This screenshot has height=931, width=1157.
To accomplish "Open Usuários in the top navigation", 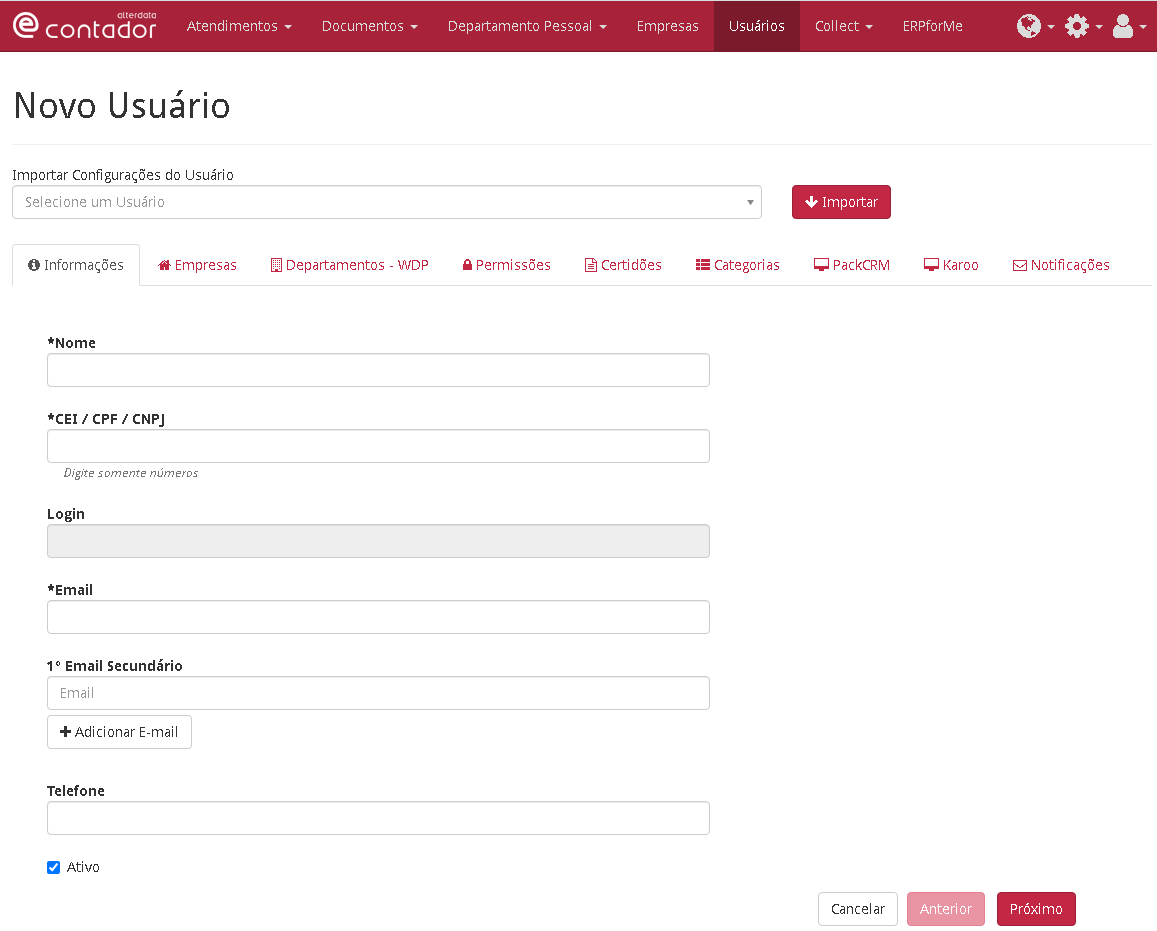I will point(756,26).
